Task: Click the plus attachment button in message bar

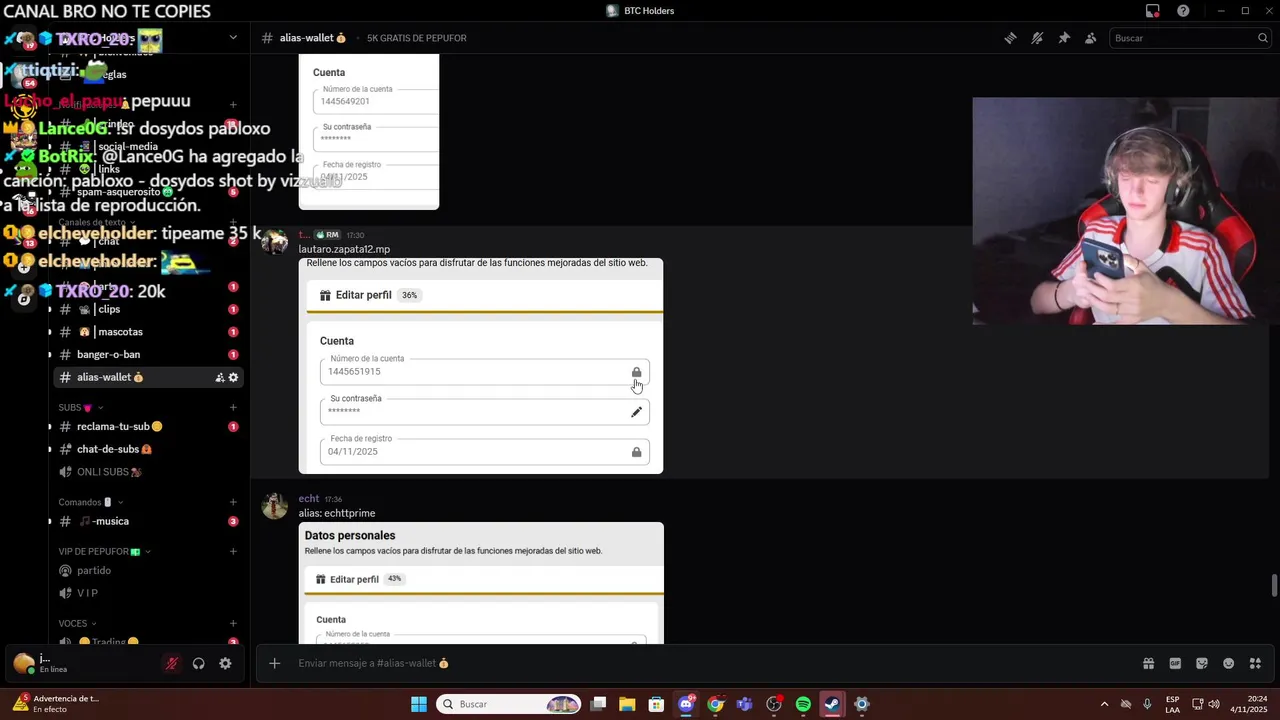Action: click(275, 663)
